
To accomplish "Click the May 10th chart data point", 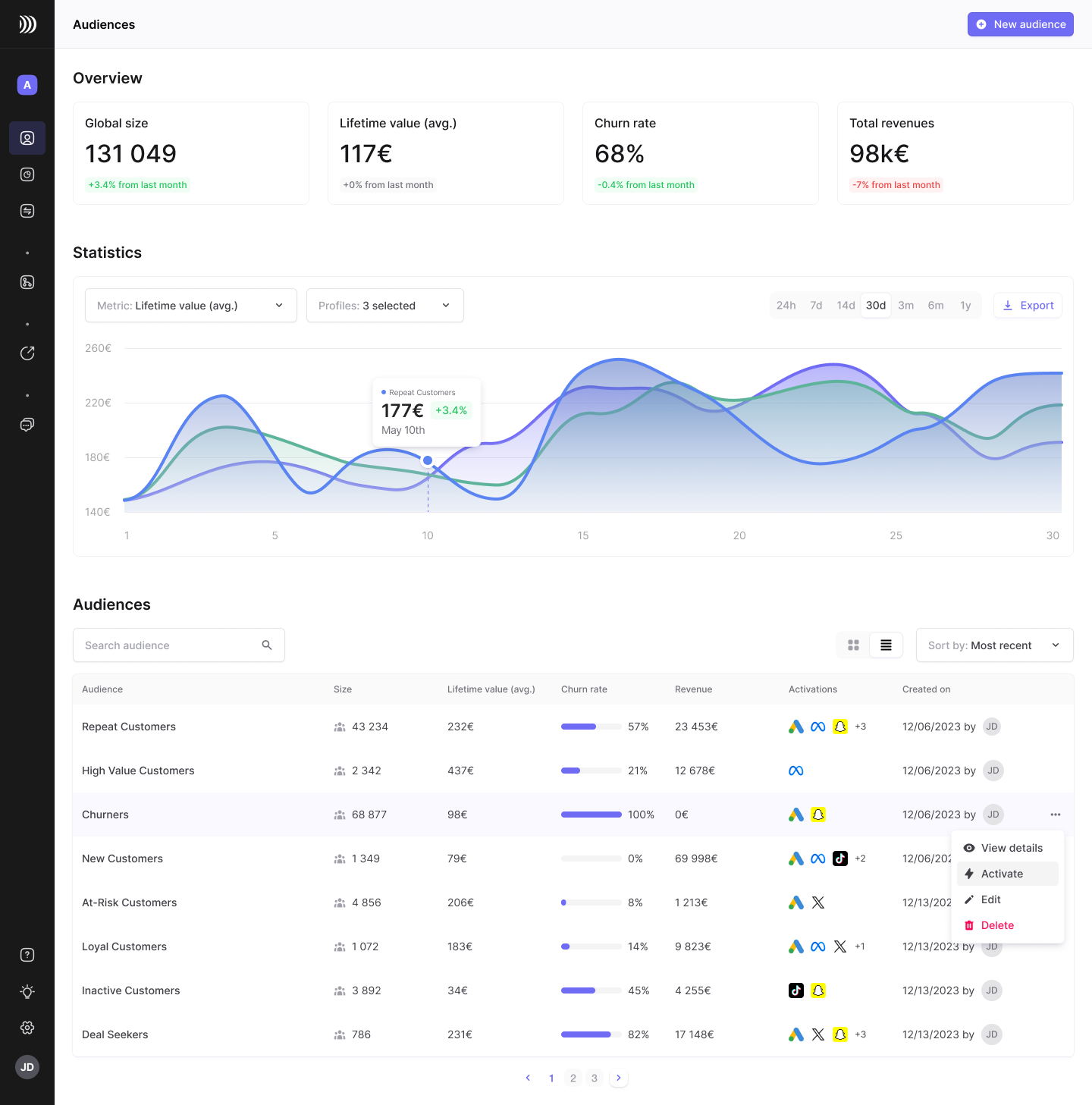I will pos(428,460).
